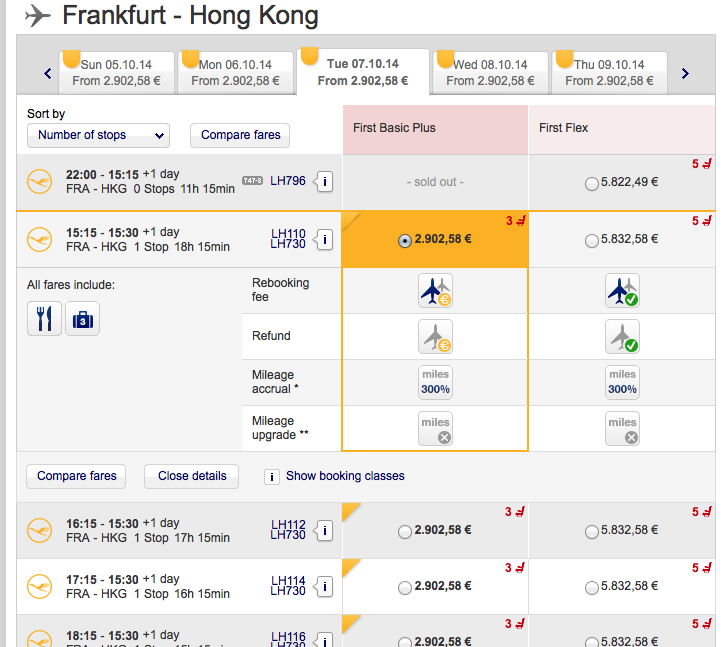Click Lufthansa logo on the 16:15 flight
725x647 pixels.
[x=39, y=530]
